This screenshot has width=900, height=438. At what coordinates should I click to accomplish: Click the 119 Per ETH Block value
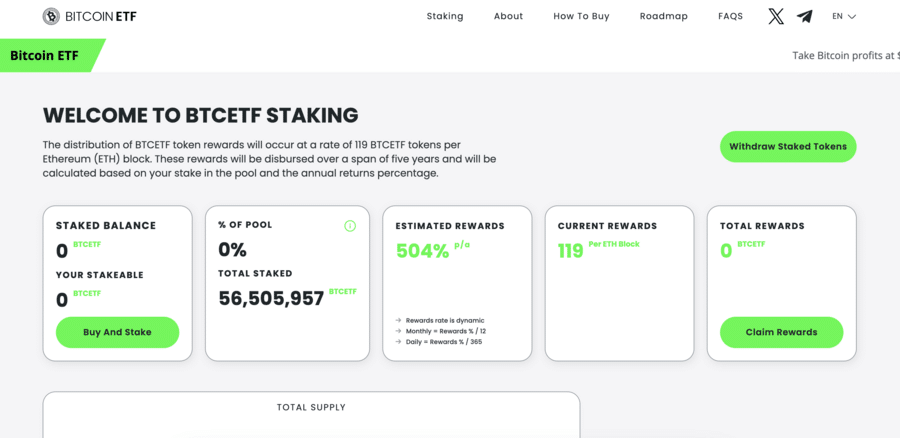pyautogui.click(x=571, y=251)
